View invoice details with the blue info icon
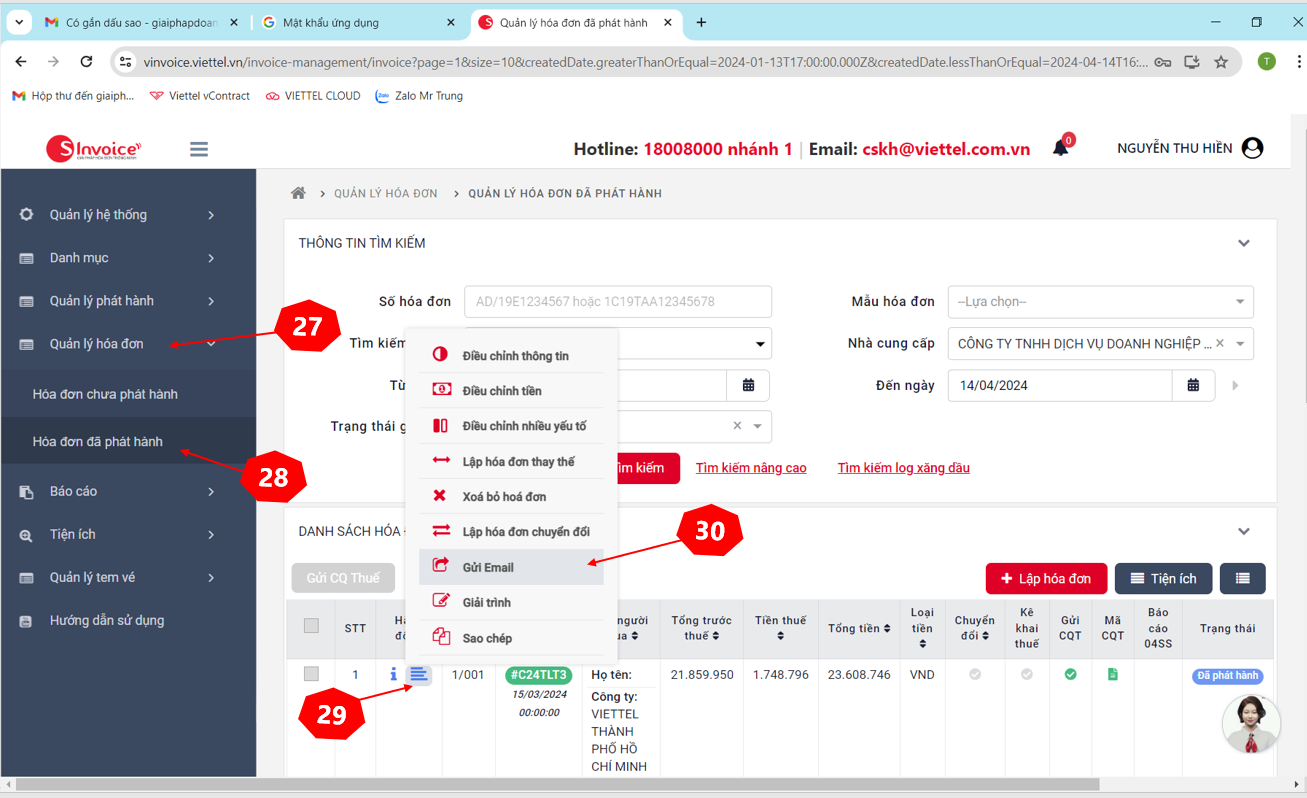The width and height of the screenshot is (1307, 798). pyautogui.click(x=393, y=674)
